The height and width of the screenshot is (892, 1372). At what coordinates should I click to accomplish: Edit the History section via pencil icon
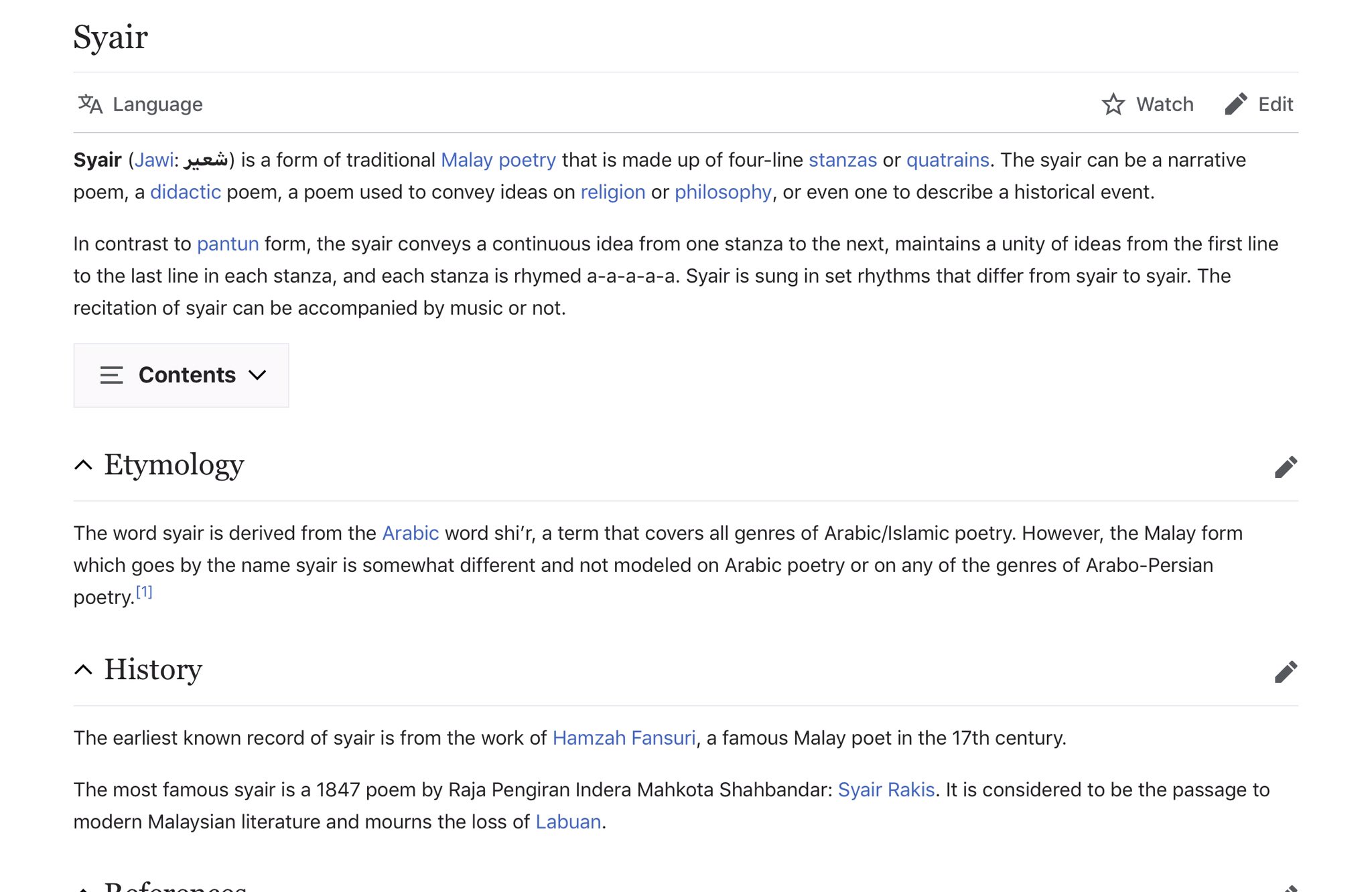click(x=1285, y=672)
